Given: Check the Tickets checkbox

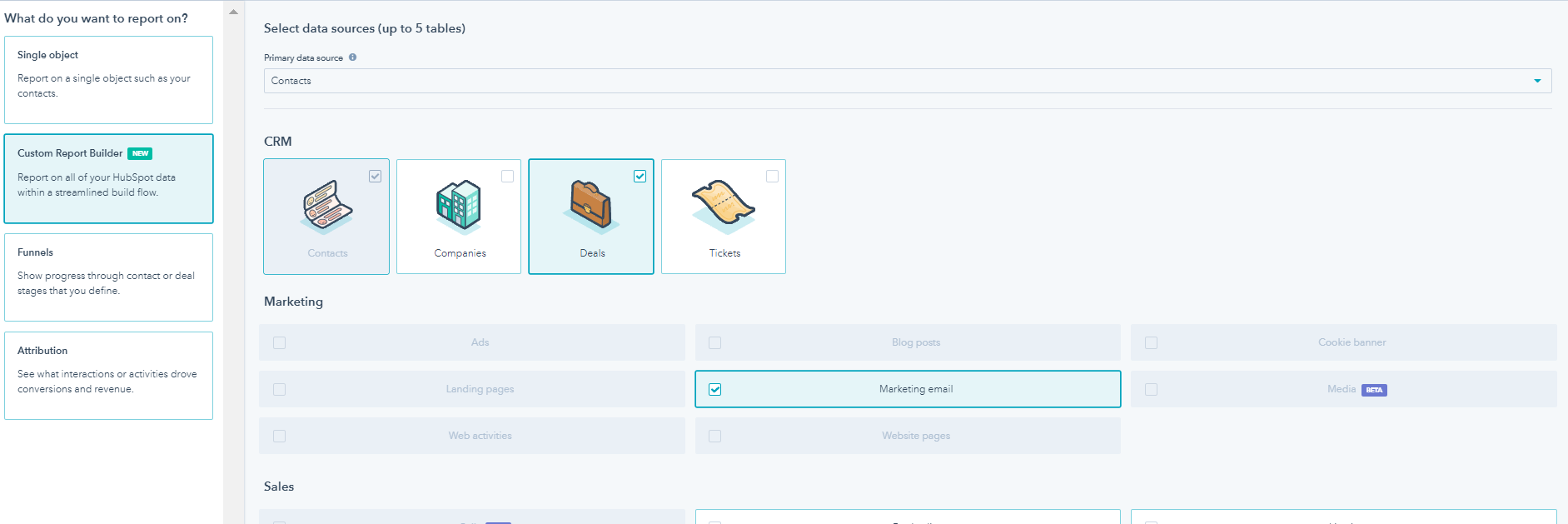Looking at the screenshot, I should coord(773,177).
